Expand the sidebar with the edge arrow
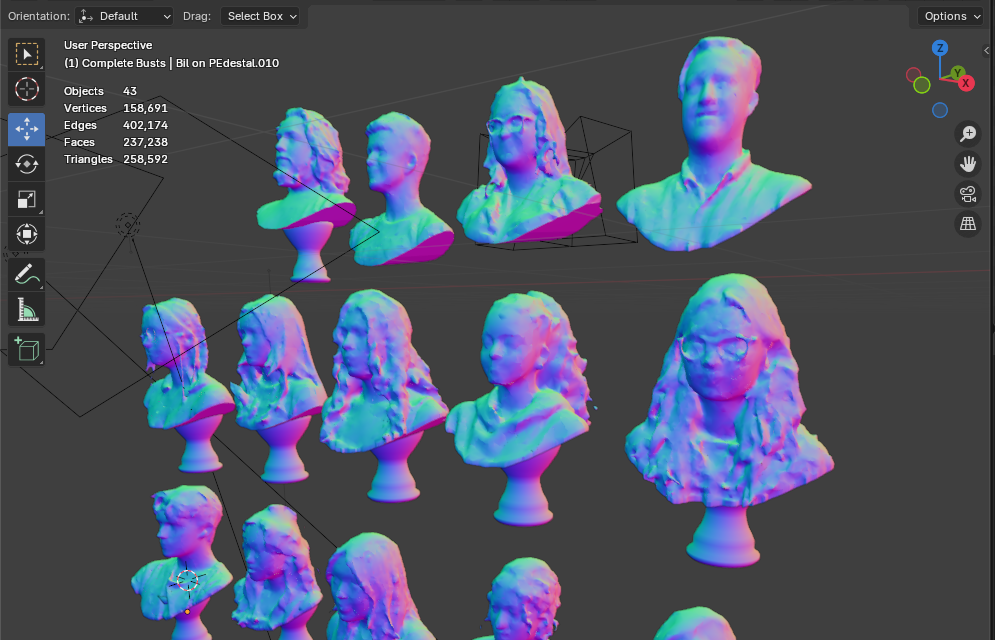This screenshot has height=640, width=995. coord(988,49)
